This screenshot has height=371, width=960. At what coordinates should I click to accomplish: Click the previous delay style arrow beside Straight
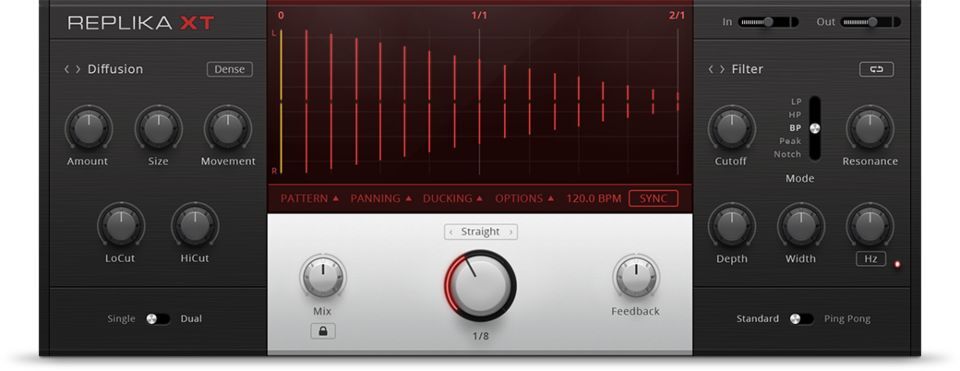451,232
